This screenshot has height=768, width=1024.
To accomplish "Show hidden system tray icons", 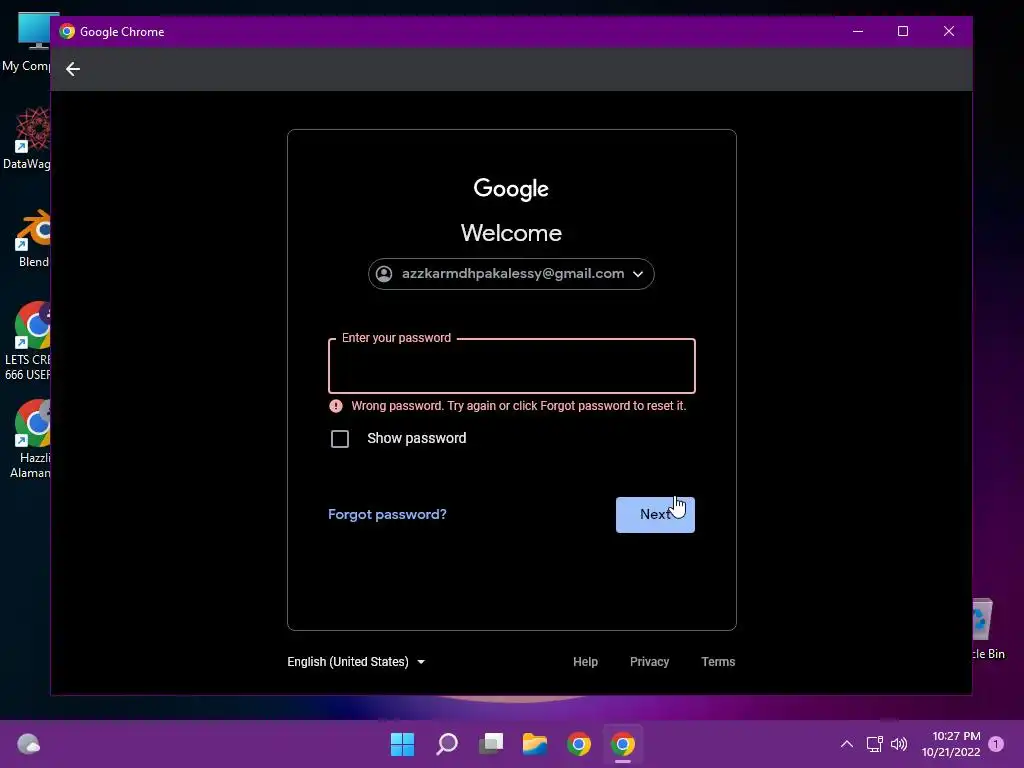I will [846, 744].
